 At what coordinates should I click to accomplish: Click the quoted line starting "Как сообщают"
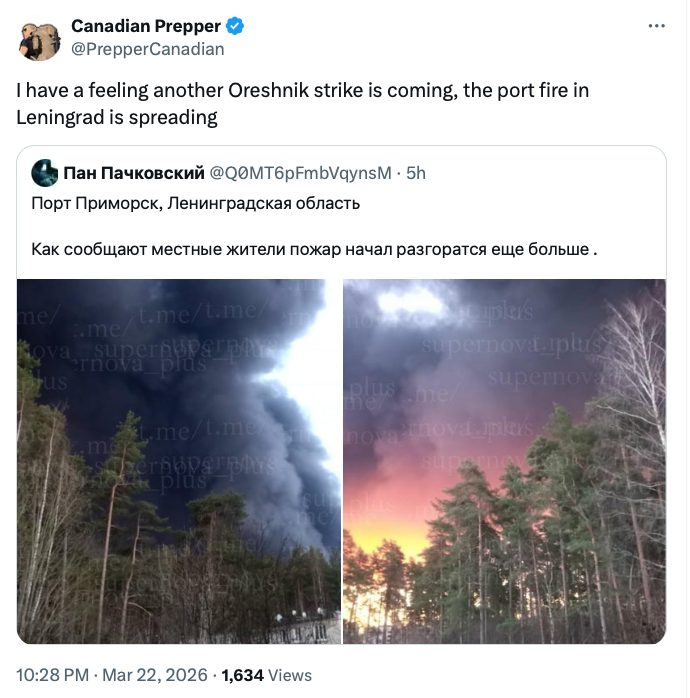(x=314, y=248)
